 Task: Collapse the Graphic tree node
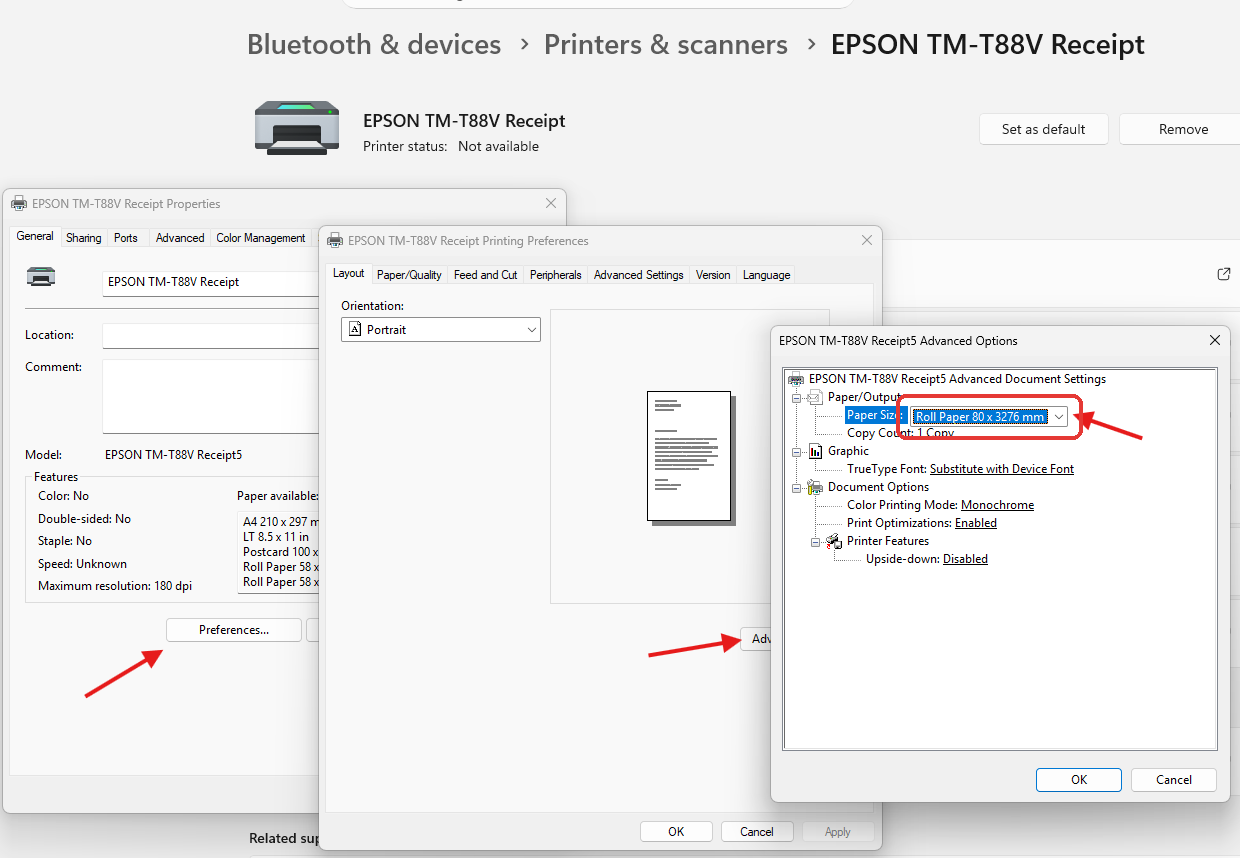(x=797, y=452)
